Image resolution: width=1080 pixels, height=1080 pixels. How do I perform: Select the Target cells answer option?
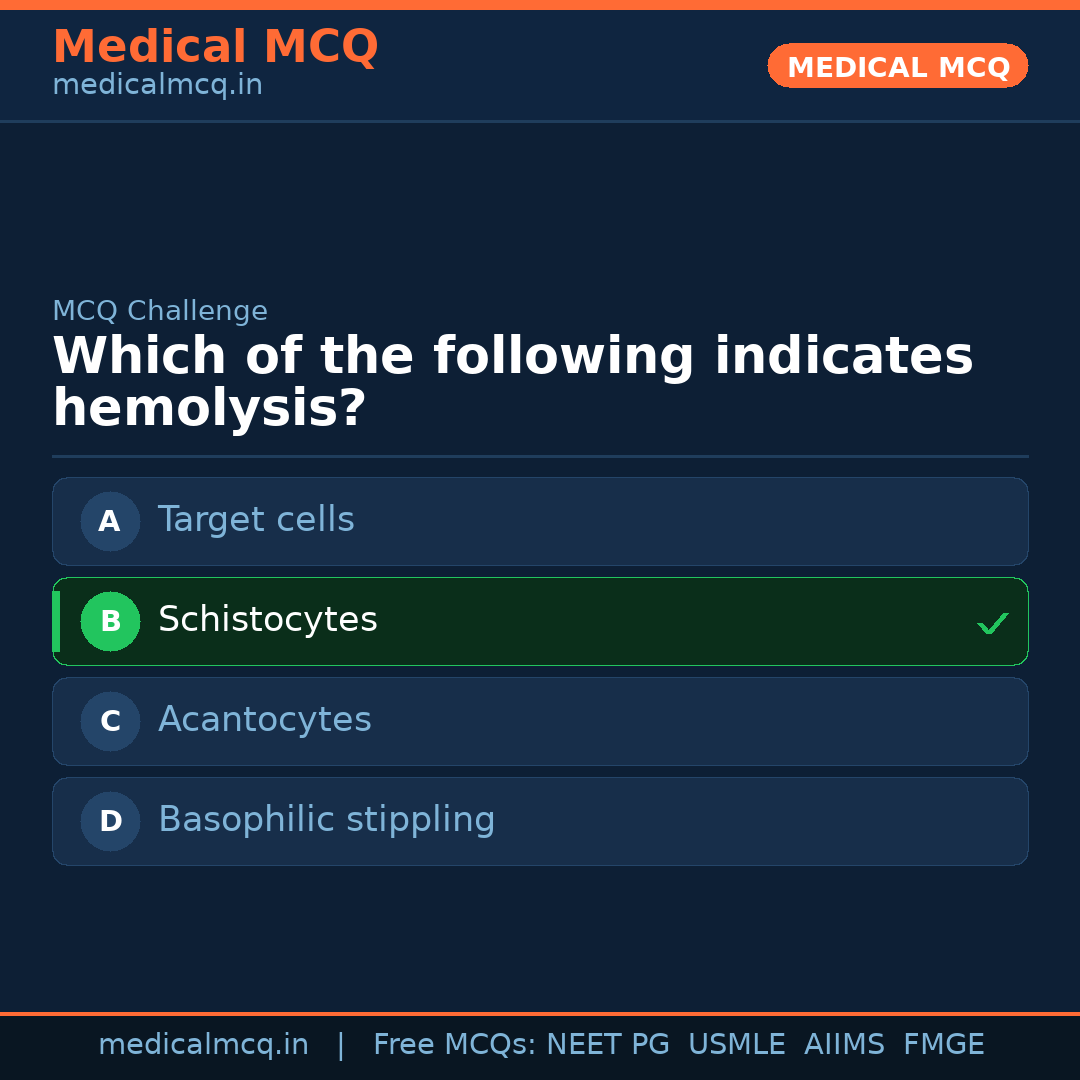click(540, 521)
